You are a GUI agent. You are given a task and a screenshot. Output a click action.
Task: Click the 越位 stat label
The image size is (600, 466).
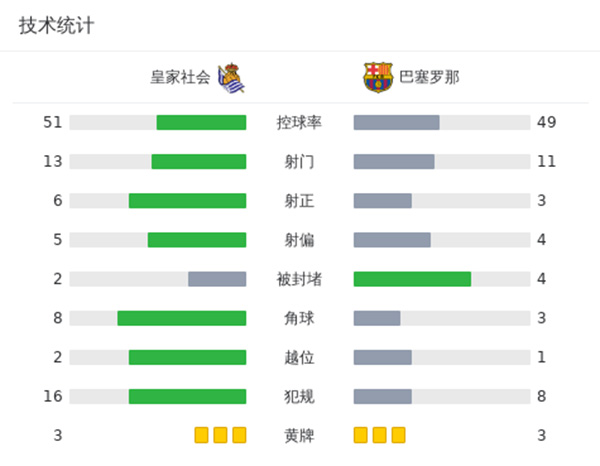[x=299, y=357]
